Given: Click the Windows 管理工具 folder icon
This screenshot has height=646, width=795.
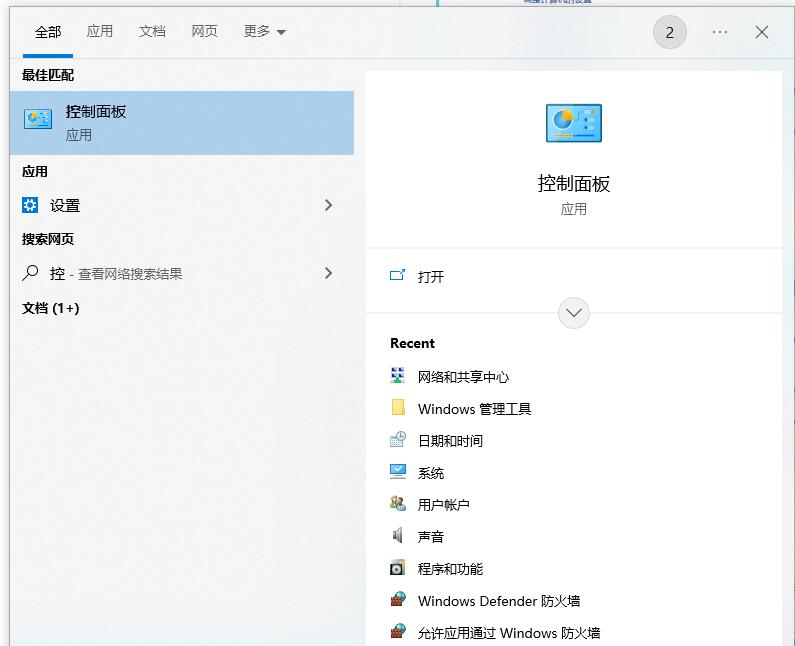Looking at the screenshot, I should click(398, 407).
